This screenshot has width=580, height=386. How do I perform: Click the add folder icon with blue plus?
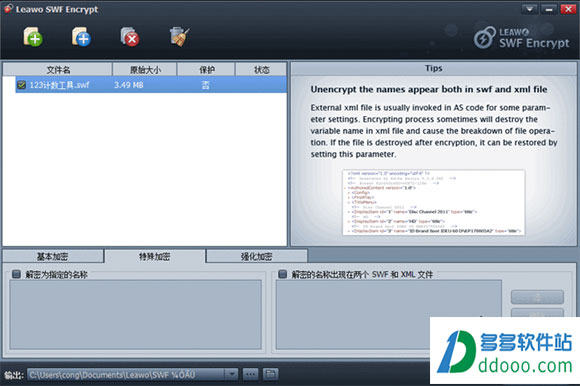click(81, 37)
